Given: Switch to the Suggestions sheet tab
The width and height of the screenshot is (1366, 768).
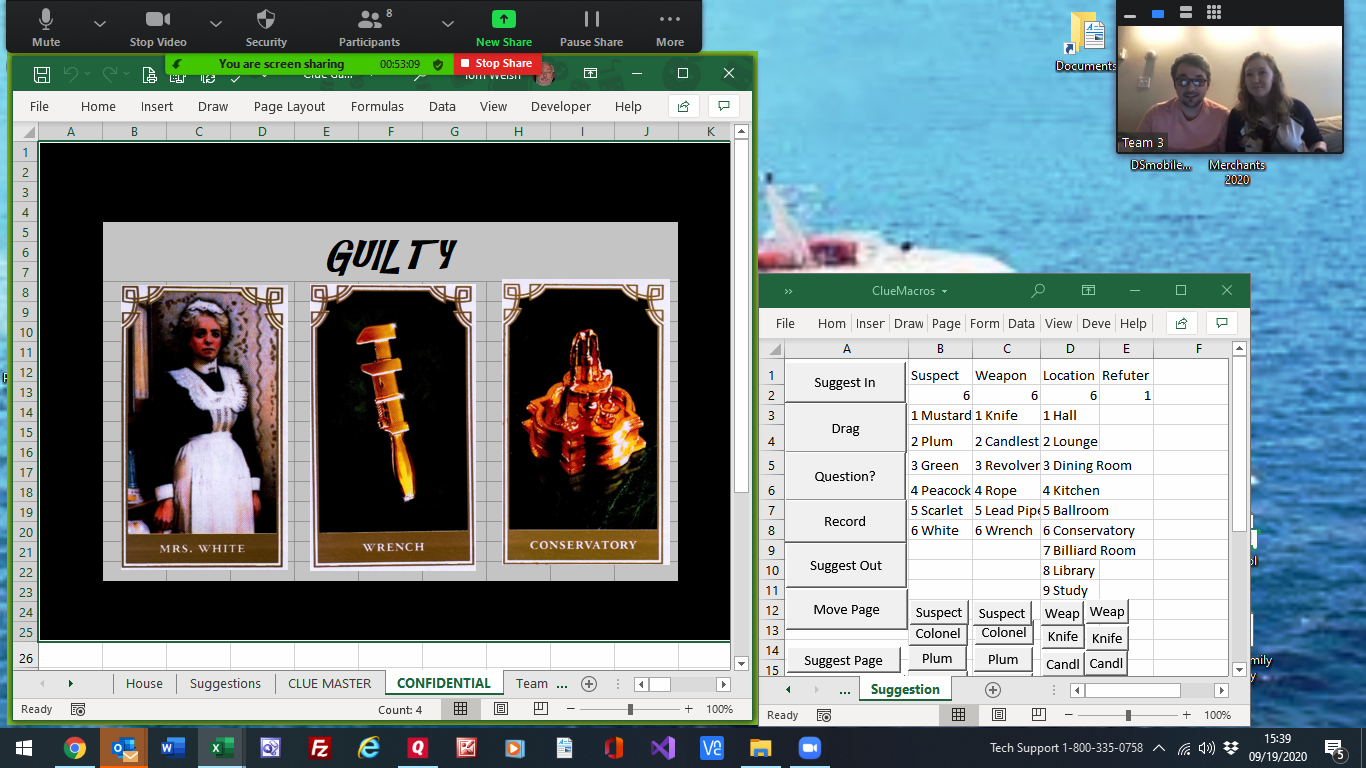Looking at the screenshot, I should click(225, 683).
